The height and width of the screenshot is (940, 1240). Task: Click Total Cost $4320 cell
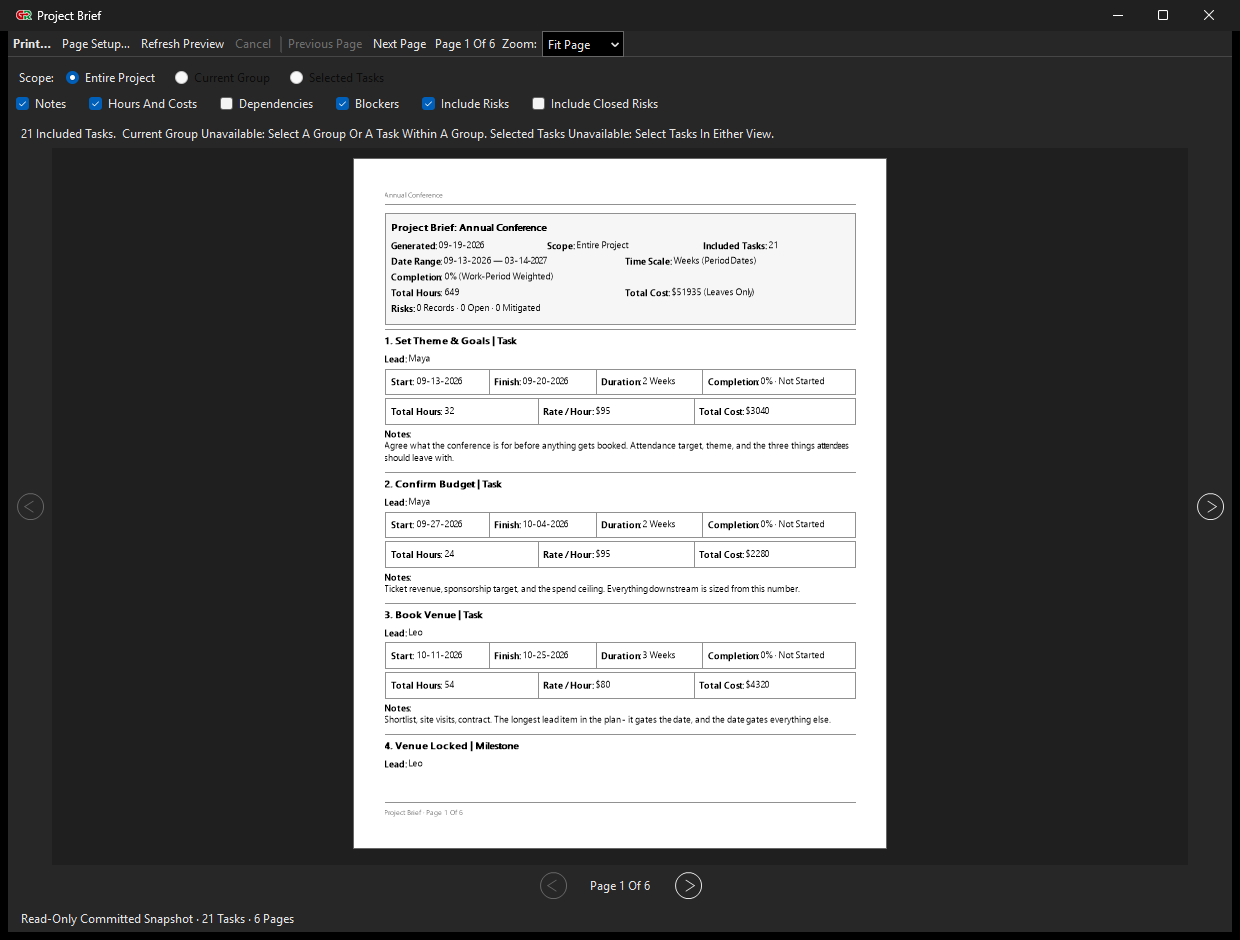775,685
